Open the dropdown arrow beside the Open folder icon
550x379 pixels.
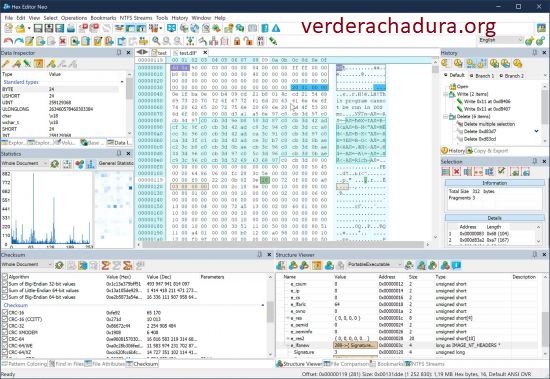click(29, 28)
